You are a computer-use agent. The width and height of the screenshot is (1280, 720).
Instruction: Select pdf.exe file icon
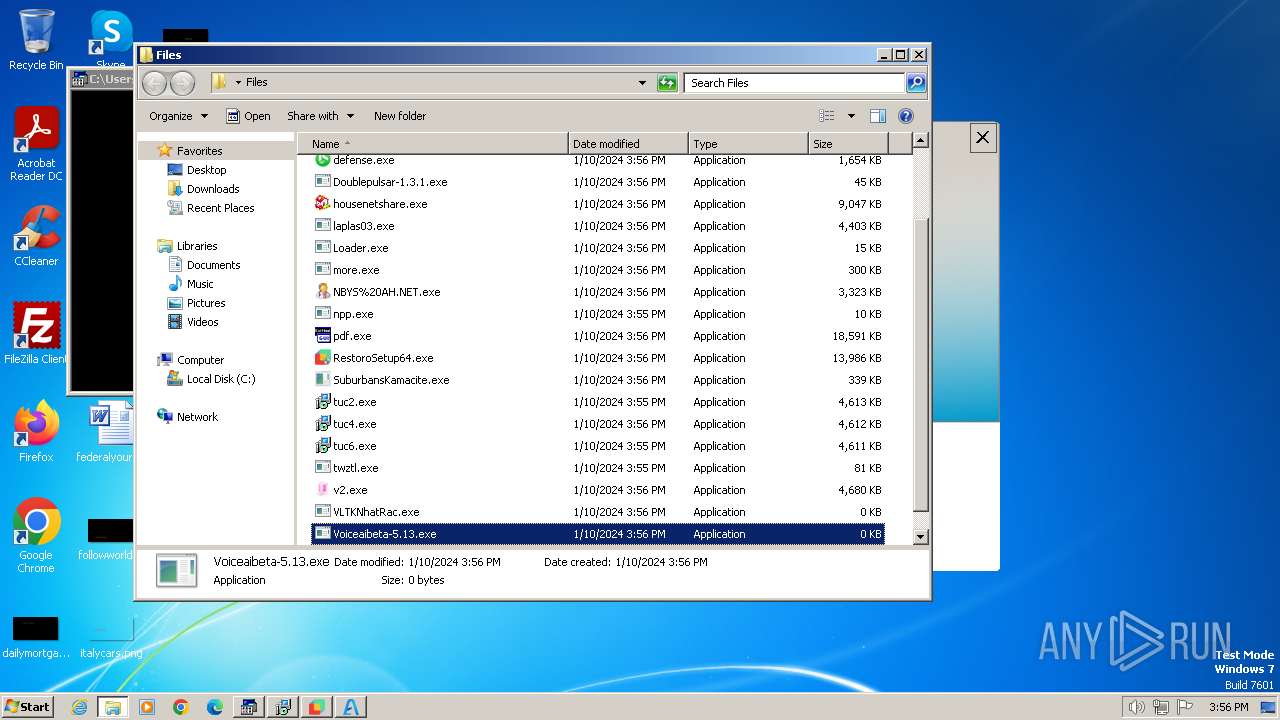322,336
